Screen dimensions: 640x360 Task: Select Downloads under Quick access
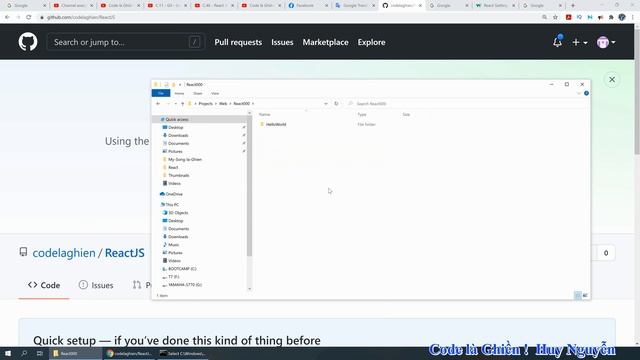click(x=178, y=136)
